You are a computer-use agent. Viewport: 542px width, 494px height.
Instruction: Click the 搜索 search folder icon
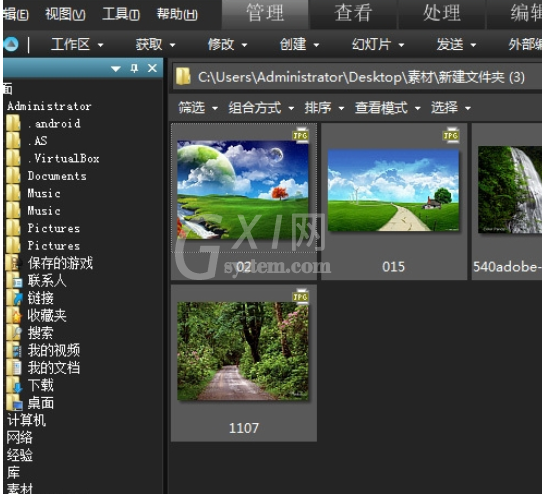pos(14,333)
